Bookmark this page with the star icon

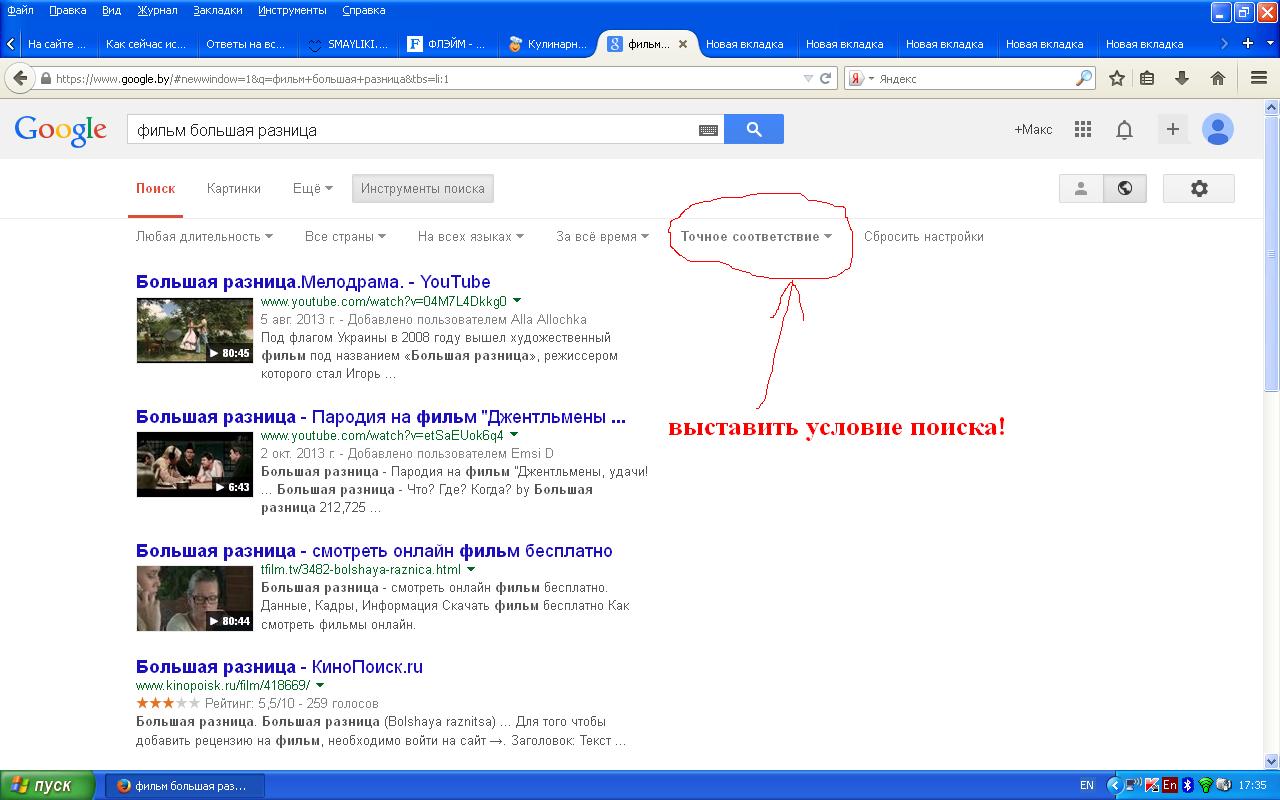pyautogui.click(x=1117, y=78)
